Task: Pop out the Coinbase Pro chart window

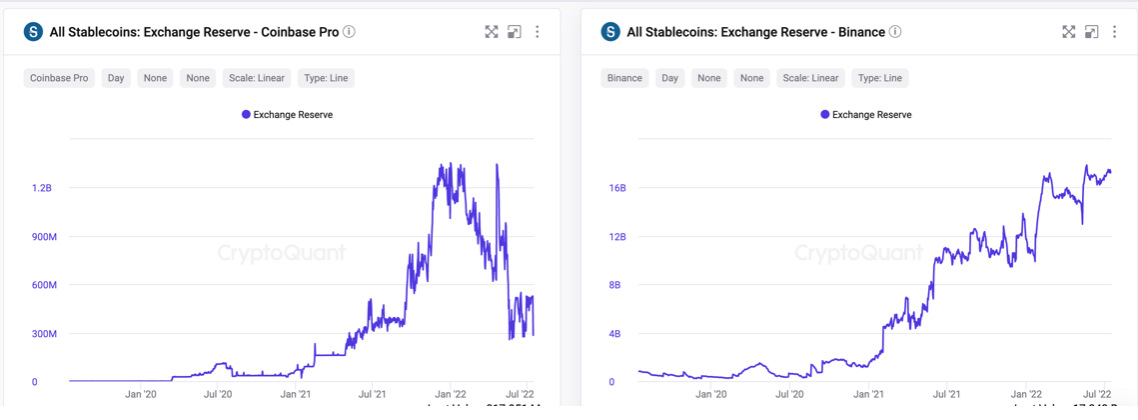Action: 514,31
